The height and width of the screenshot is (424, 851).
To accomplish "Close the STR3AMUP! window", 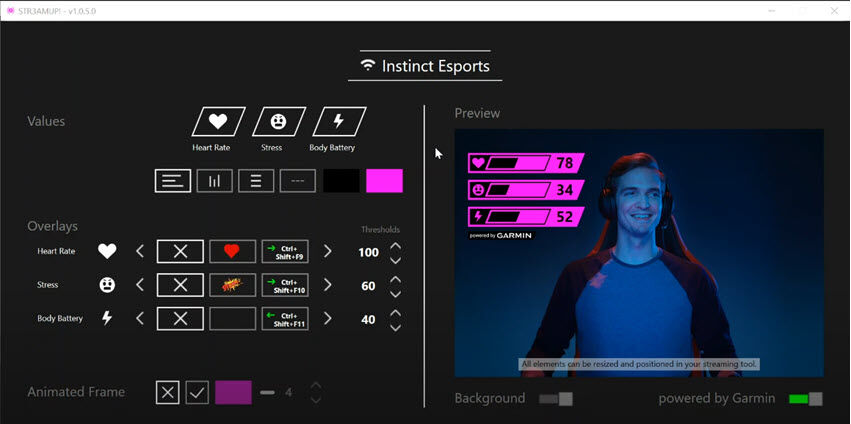I will (834, 10).
